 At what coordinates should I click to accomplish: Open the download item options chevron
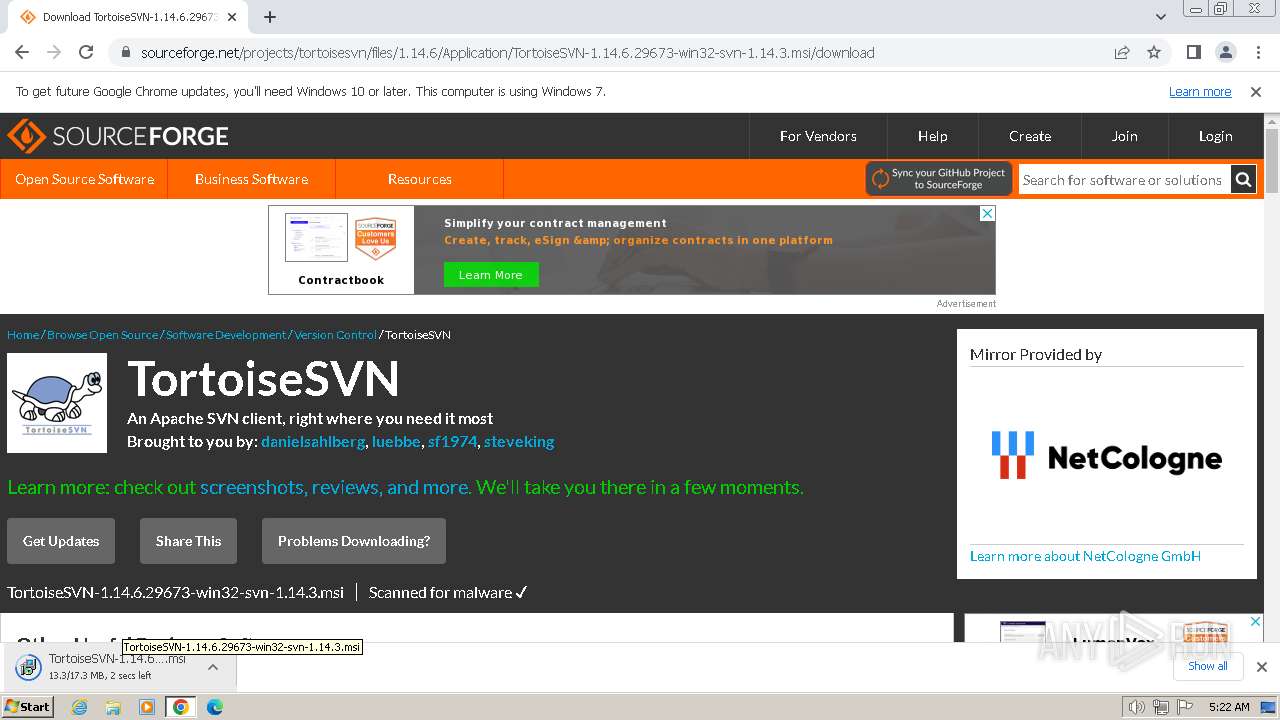click(x=213, y=667)
